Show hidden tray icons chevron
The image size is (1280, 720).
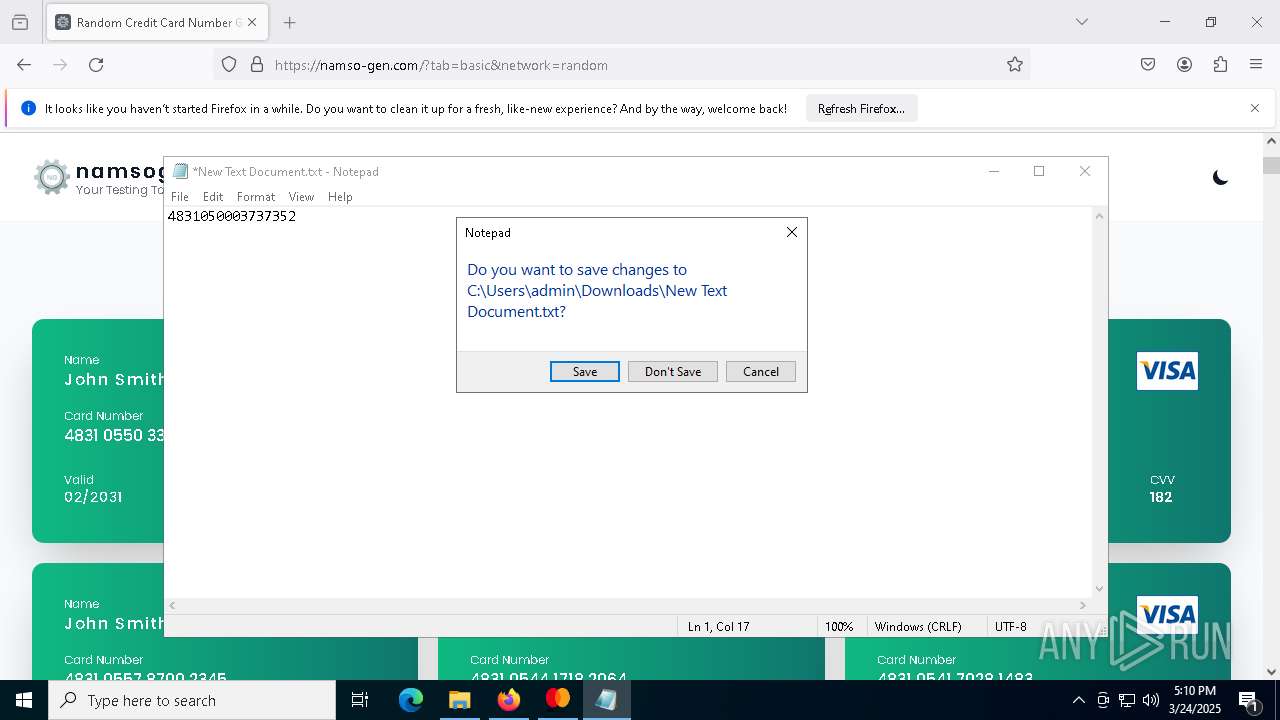coord(1078,700)
